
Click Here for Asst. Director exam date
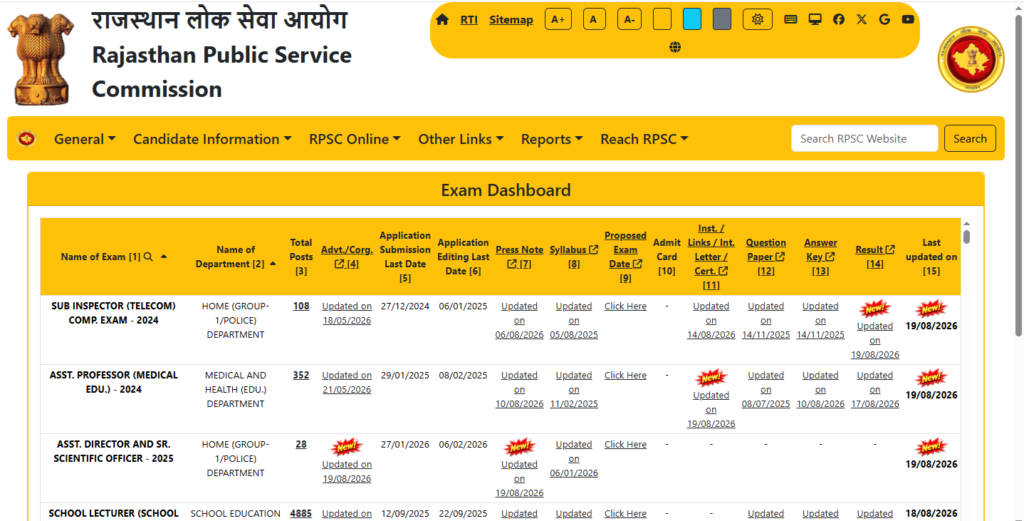[625, 445]
